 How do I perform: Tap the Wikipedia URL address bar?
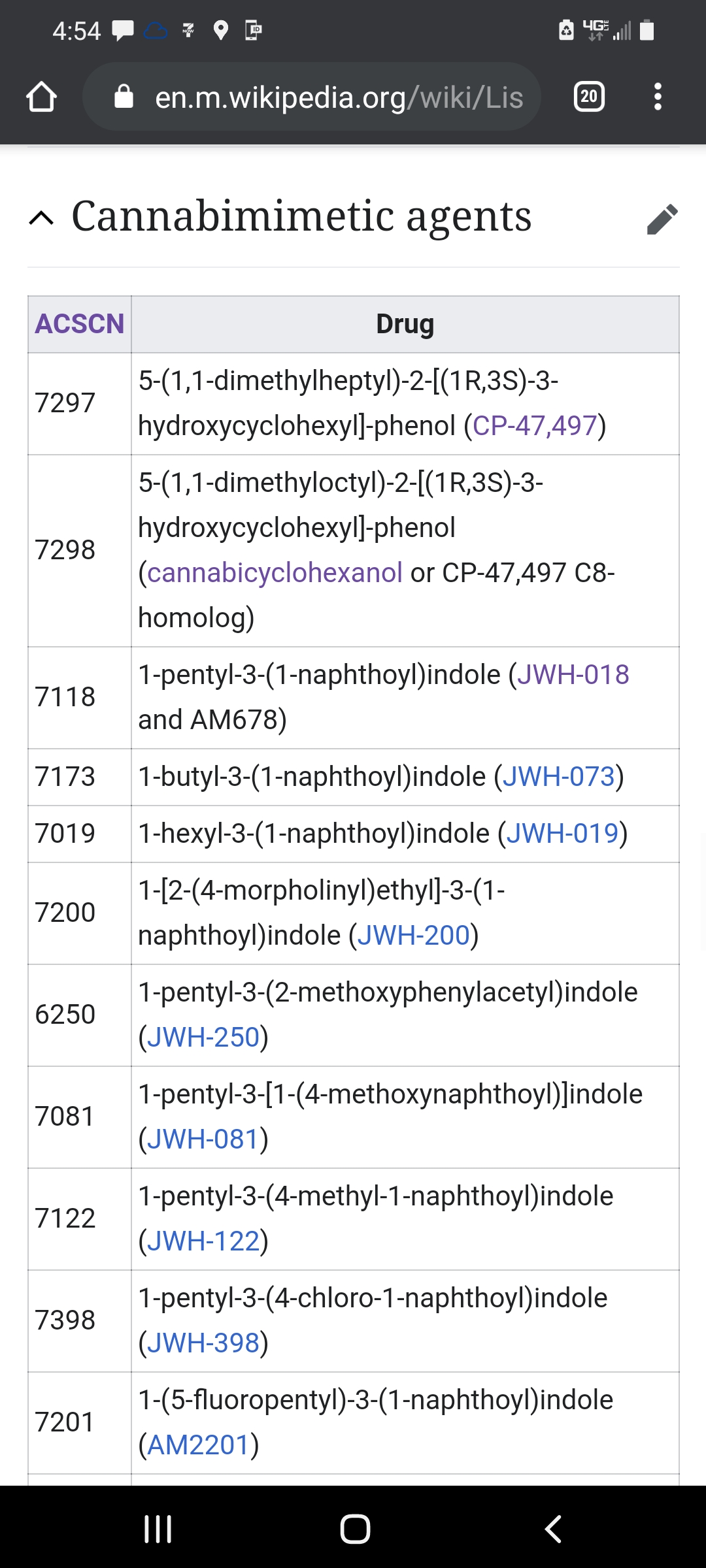[312, 97]
